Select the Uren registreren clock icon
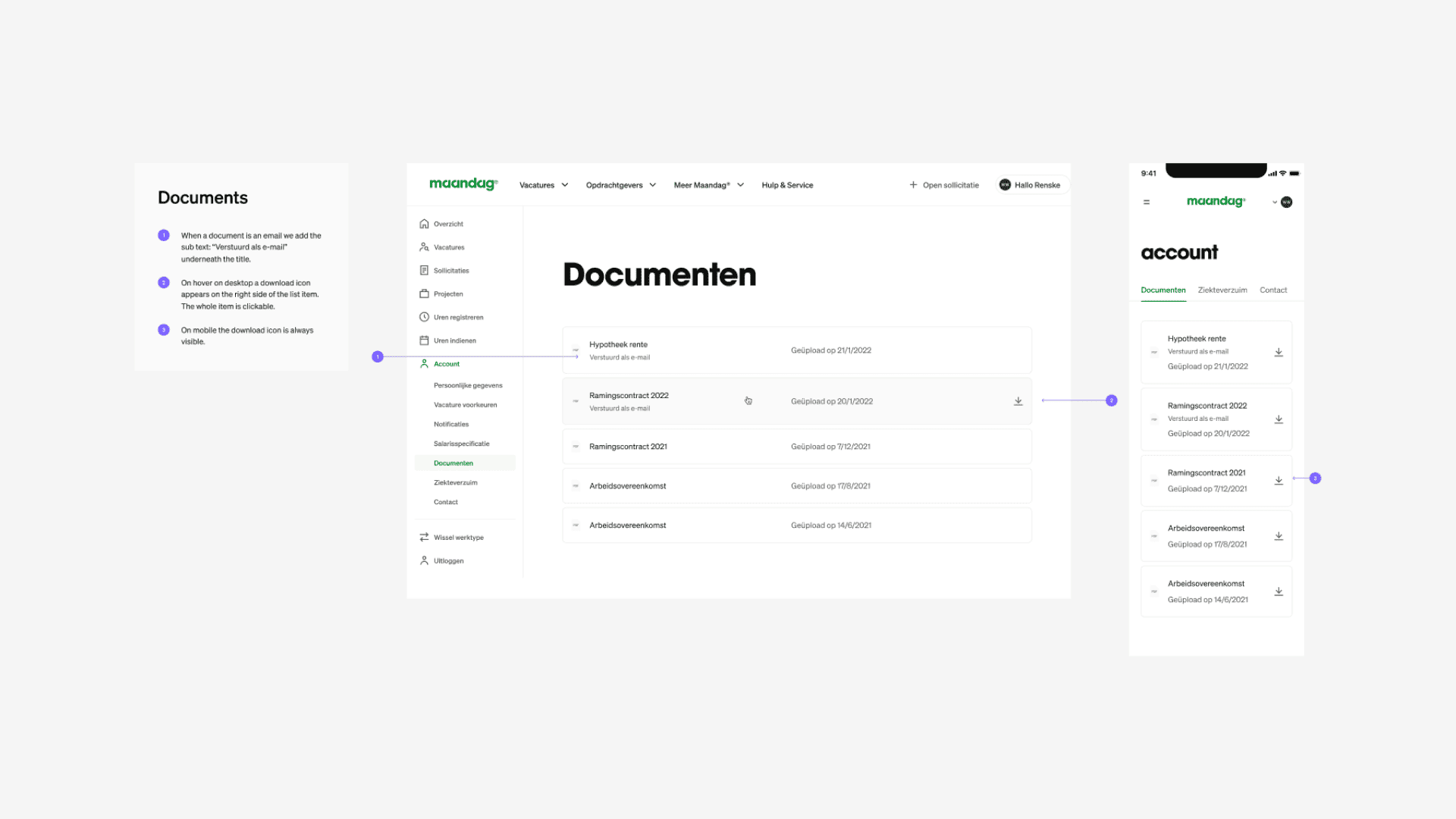 tap(425, 317)
